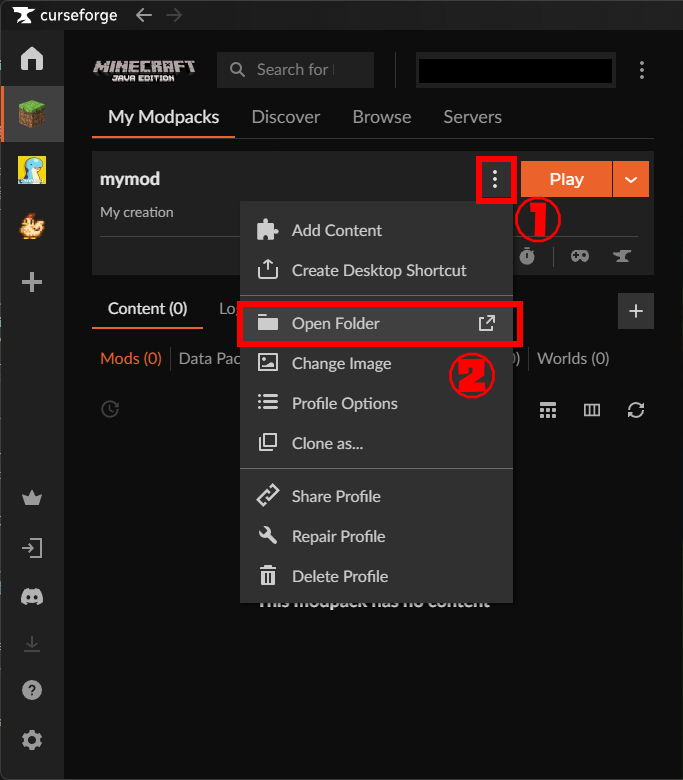Open the crown premium icon in sidebar
Screen dimensions: 683x780
coord(32,498)
